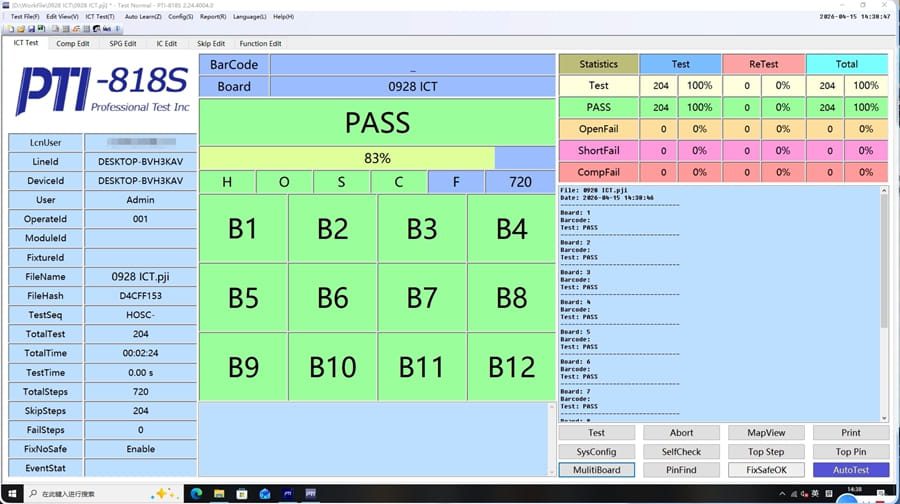Switch to the Function Edit tab
This screenshot has width=900, height=504.
(260, 44)
